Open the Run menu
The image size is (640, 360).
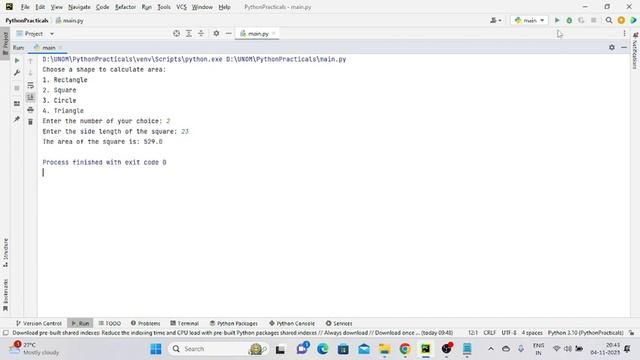pyautogui.click(x=147, y=7)
